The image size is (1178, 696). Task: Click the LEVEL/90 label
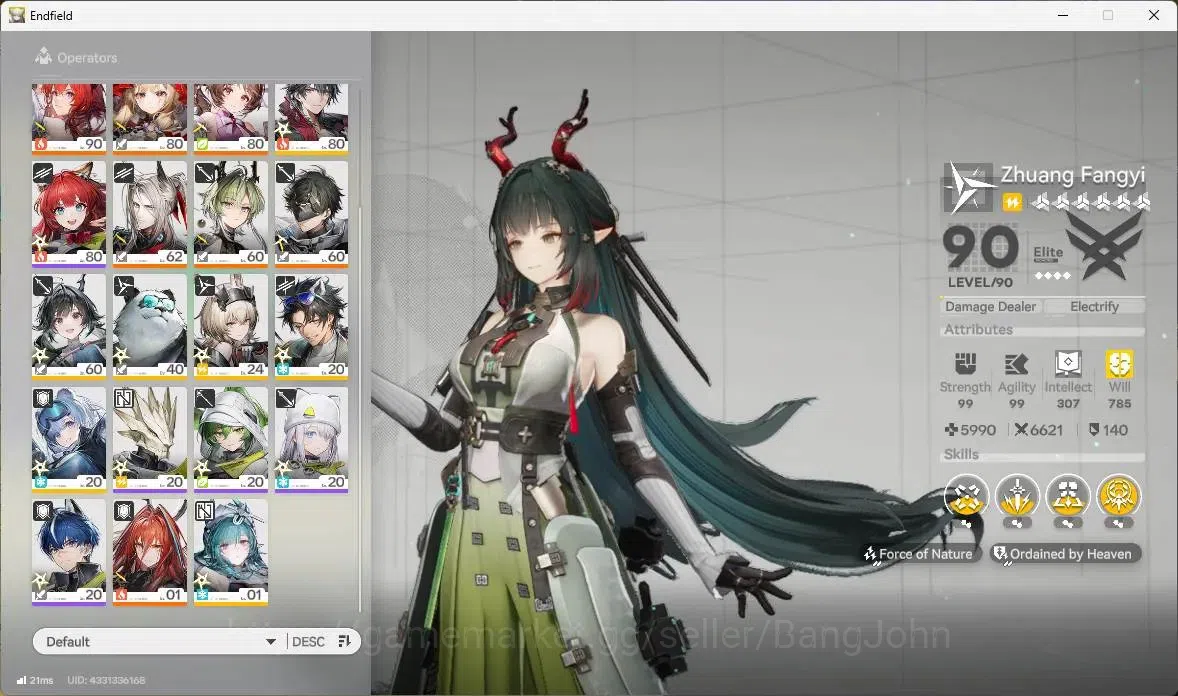(x=980, y=283)
